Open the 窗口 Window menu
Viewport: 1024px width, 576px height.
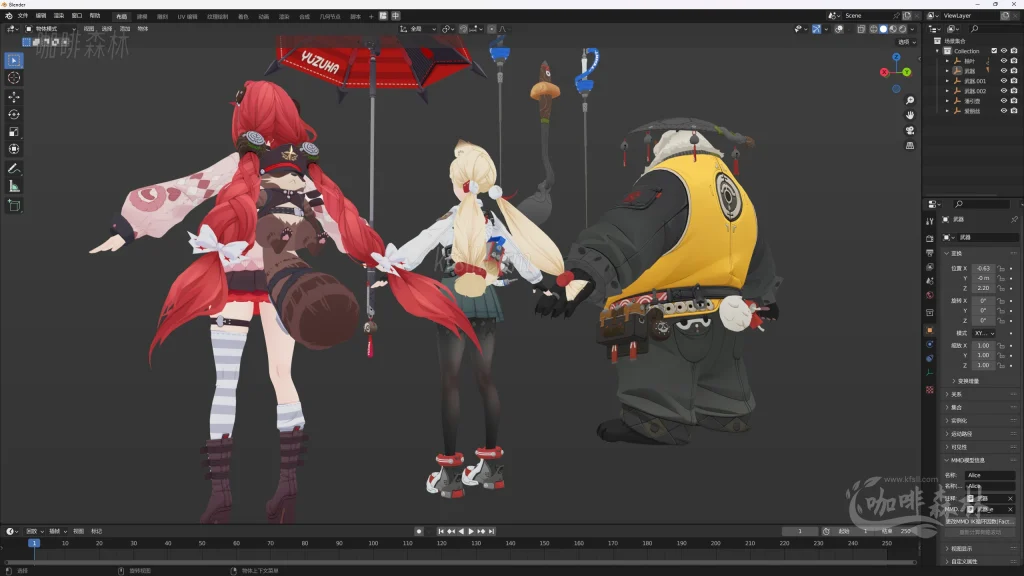(77, 16)
